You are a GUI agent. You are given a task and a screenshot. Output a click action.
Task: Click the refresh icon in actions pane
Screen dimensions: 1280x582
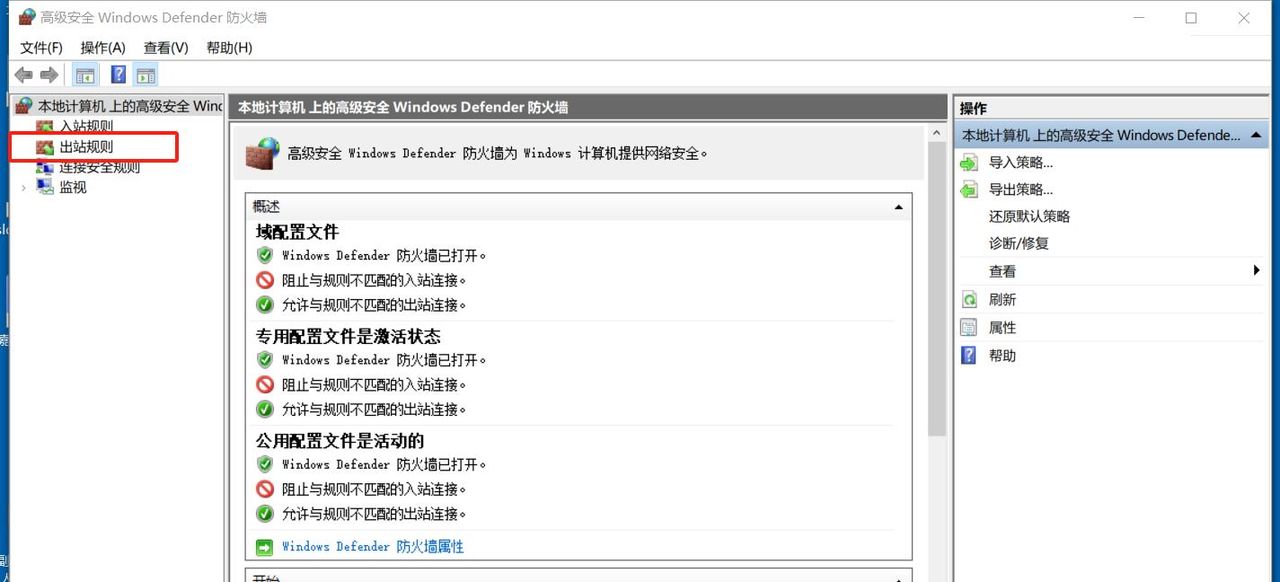click(968, 299)
